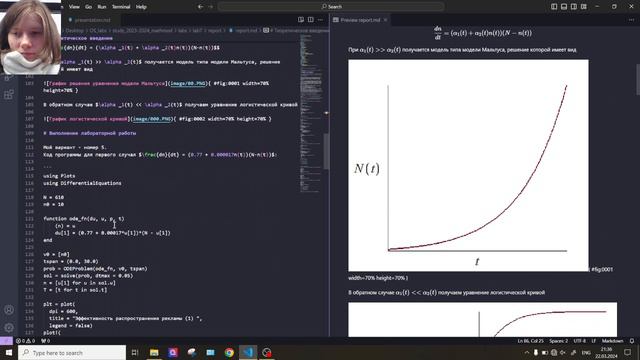Open the Help menu
The image size is (640, 360).
[x=141, y=7]
